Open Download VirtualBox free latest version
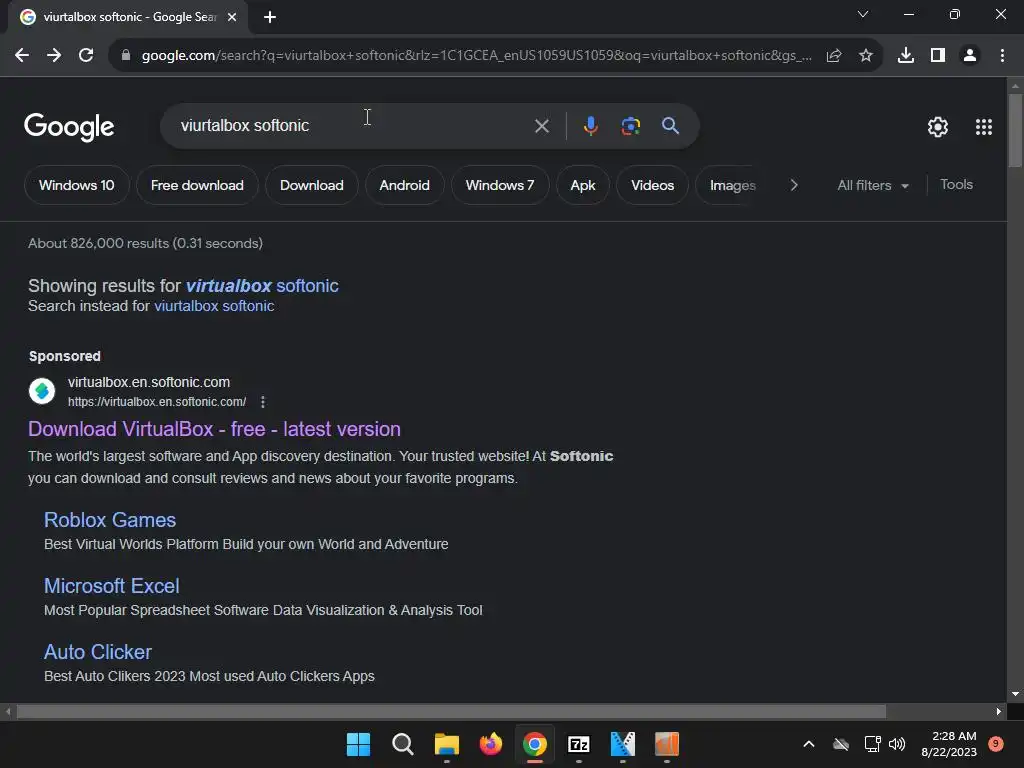 tap(214, 429)
